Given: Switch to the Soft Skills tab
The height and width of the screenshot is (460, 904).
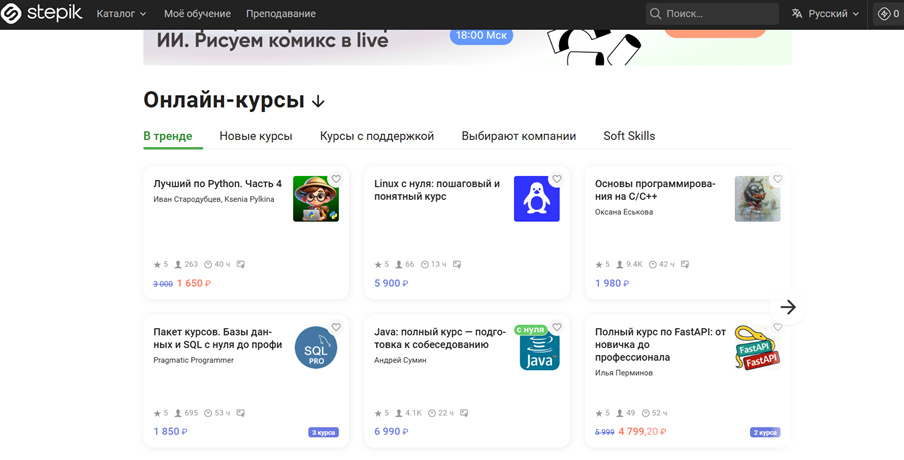Looking at the screenshot, I should pos(629,137).
